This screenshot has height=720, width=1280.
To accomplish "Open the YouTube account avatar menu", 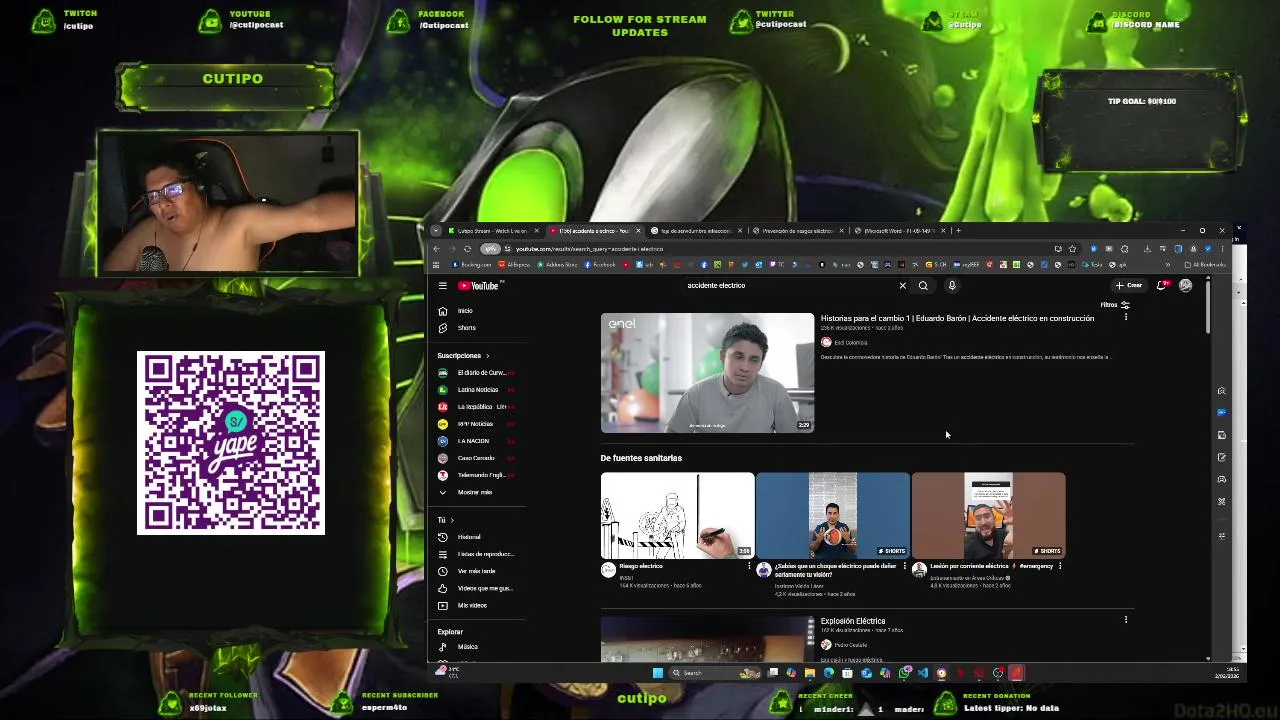I will click(x=1185, y=286).
